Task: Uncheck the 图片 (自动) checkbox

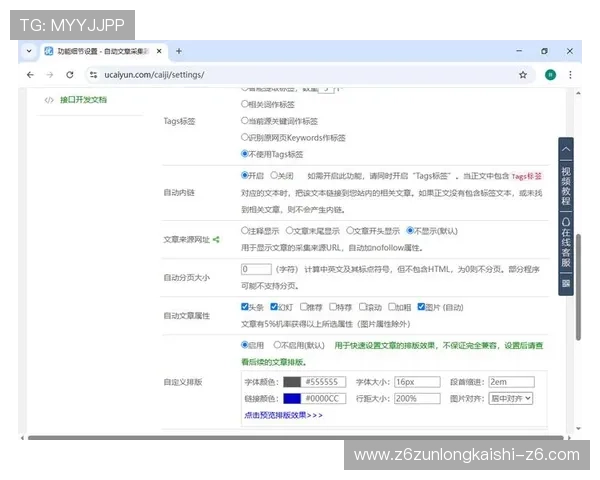Action: (x=421, y=307)
